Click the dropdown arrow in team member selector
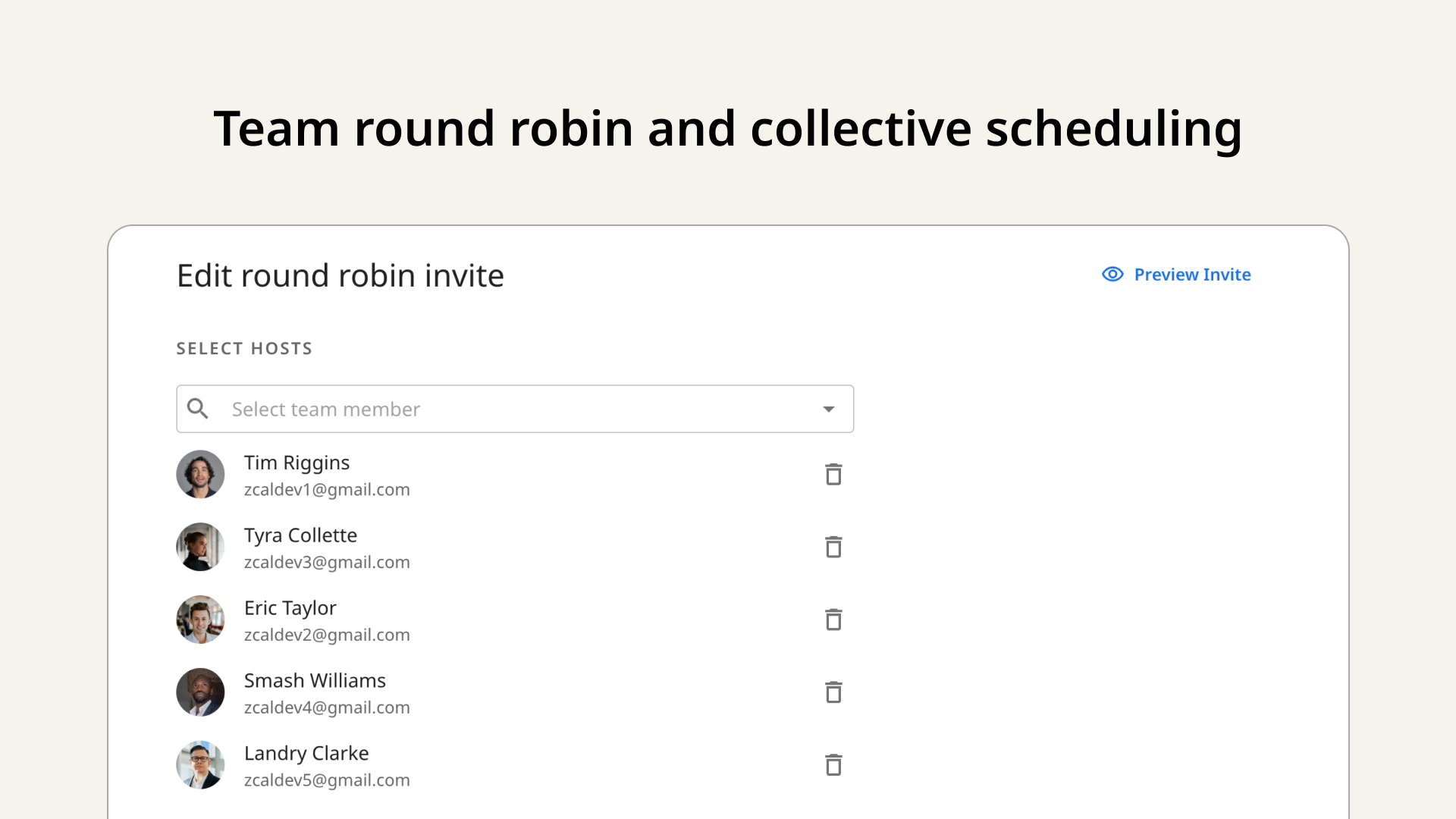1456x819 pixels. [x=829, y=408]
